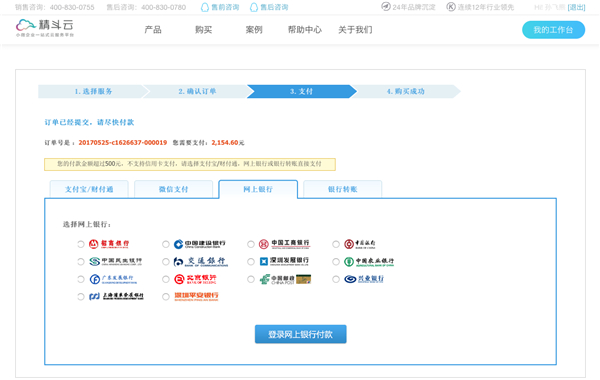
Task: Select the 中国农业银行 radio button
Action: point(336,262)
